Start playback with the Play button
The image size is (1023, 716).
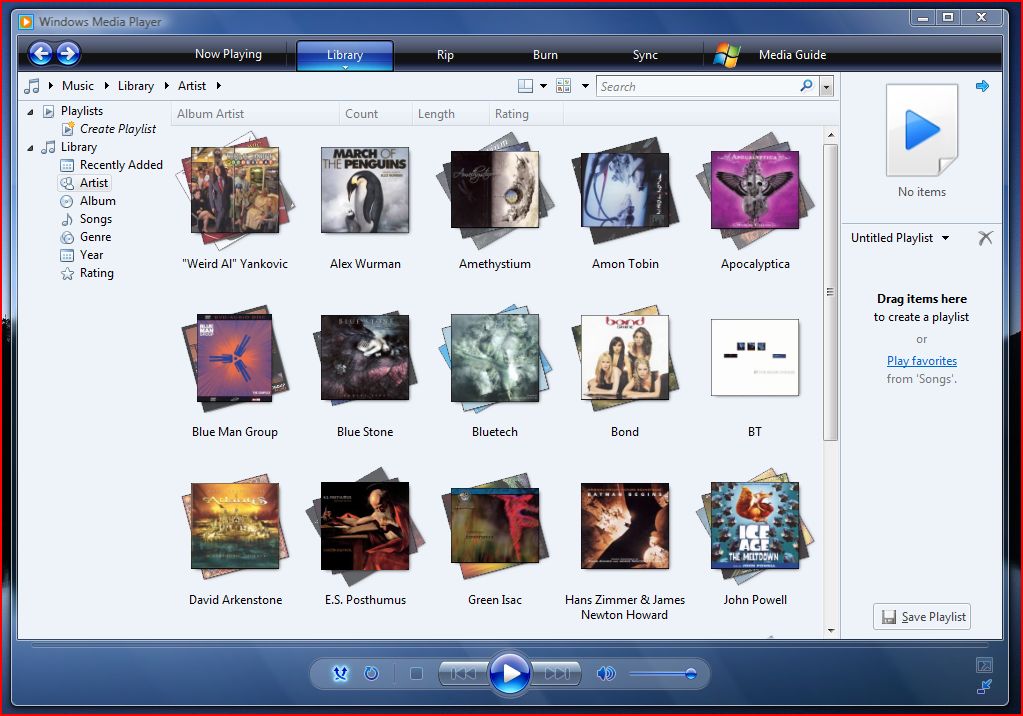(x=510, y=673)
